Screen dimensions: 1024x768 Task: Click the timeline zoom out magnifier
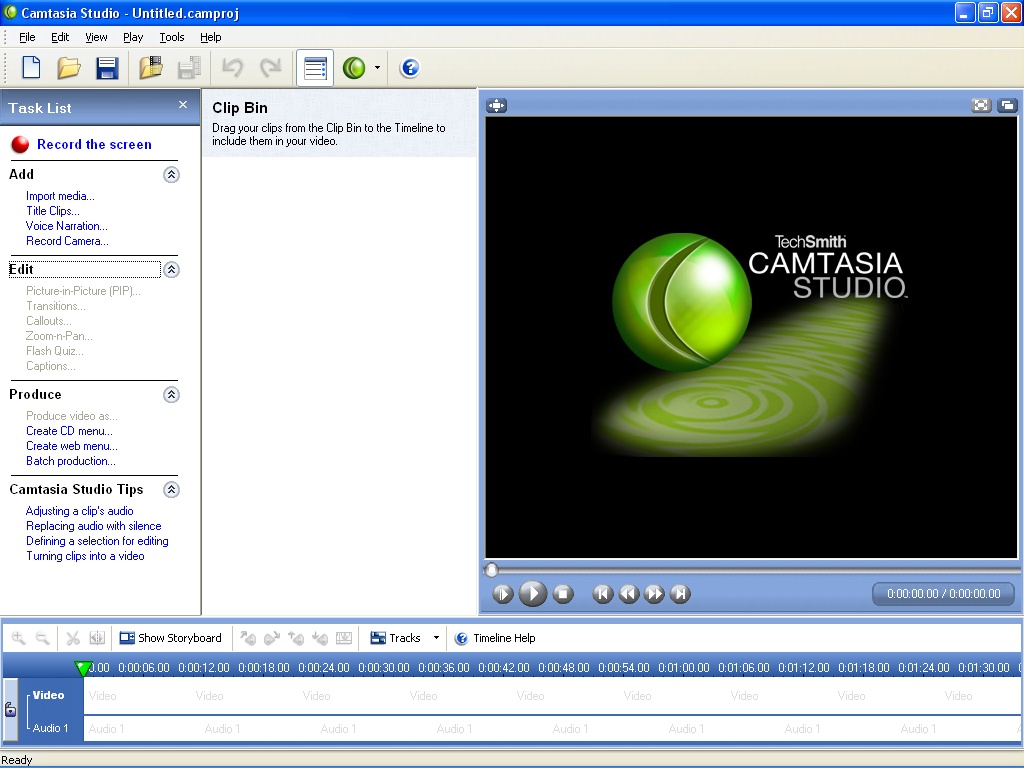(42, 638)
